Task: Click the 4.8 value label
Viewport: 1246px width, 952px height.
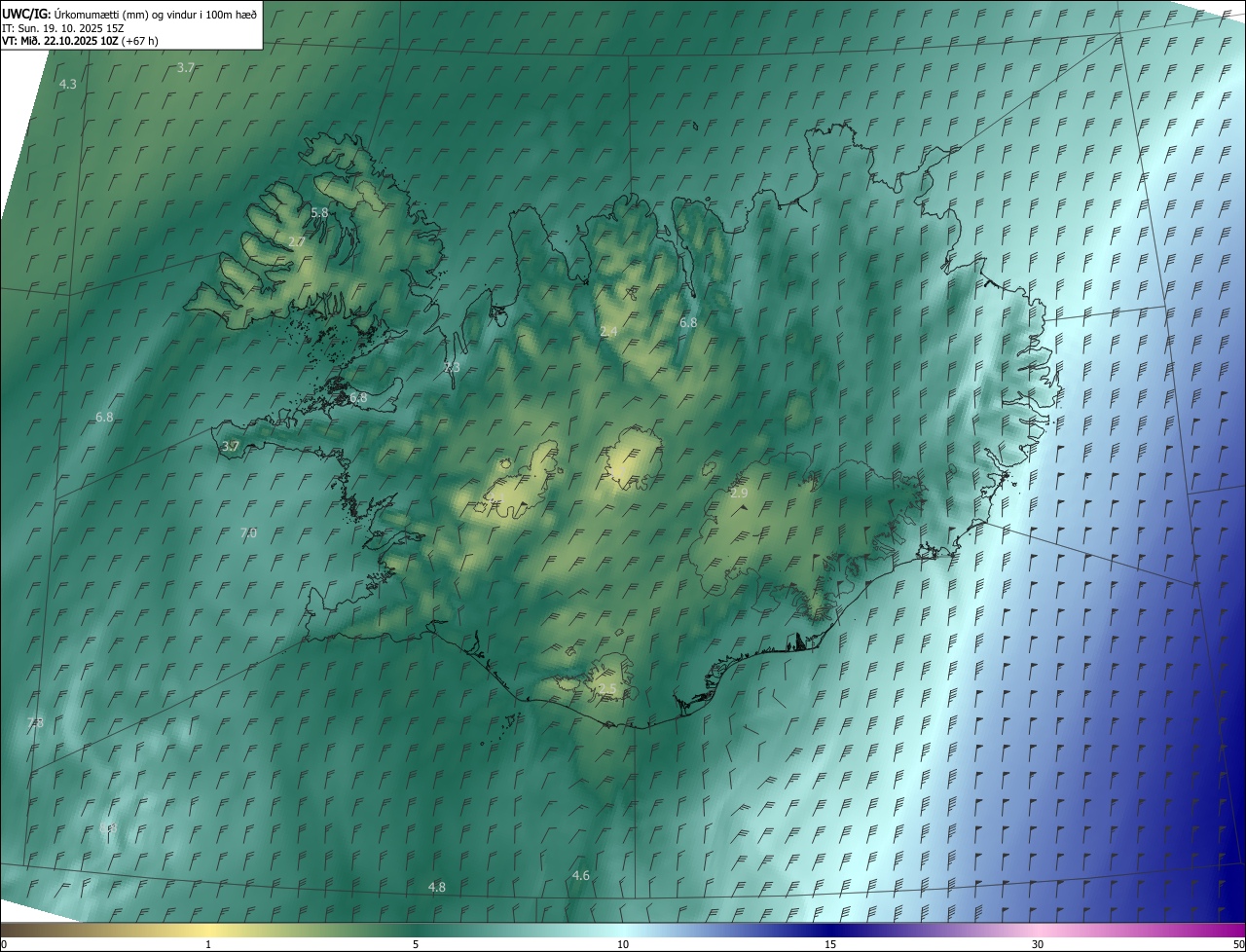Action: click(x=437, y=887)
